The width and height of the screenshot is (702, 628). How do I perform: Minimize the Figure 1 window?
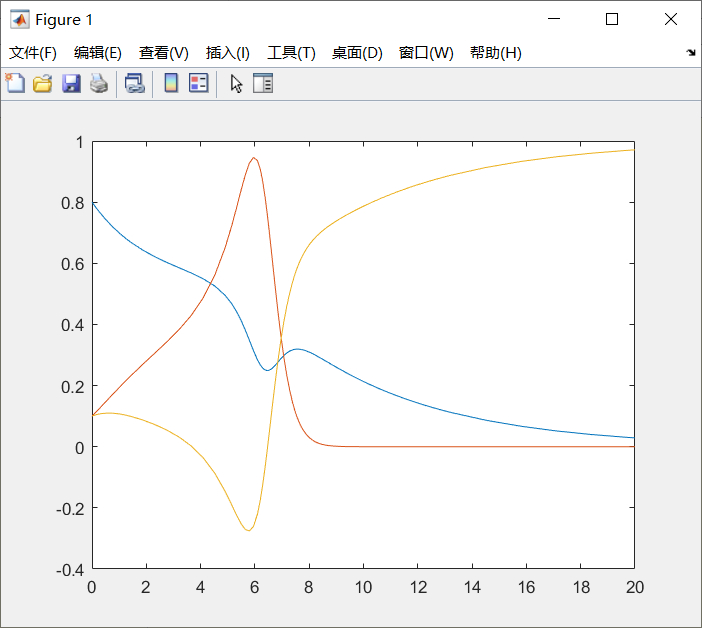click(554, 19)
